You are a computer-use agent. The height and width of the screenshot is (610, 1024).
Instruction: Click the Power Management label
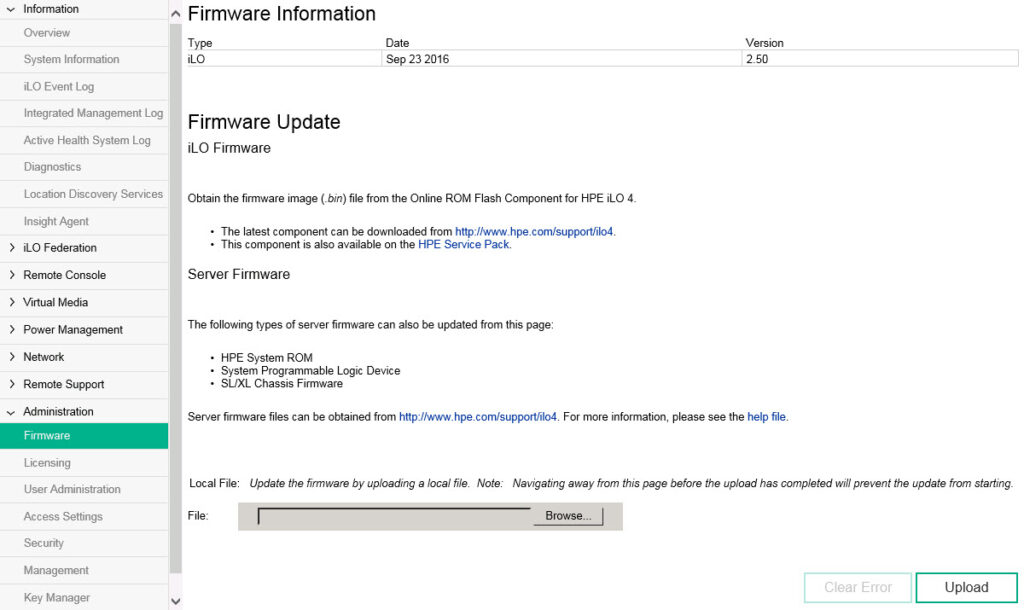[x=72, y=330]
